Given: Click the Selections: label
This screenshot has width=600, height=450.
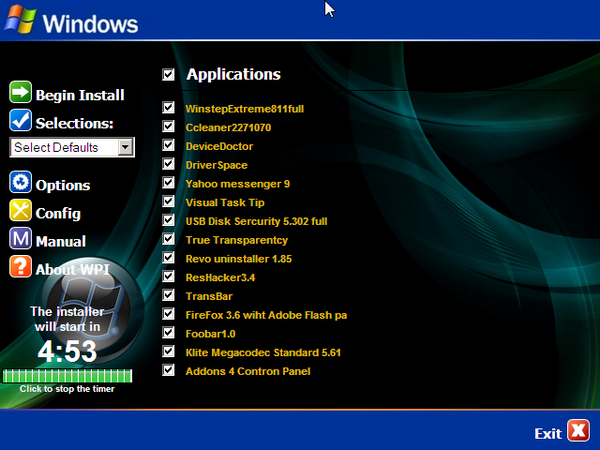Looking at the screenshot, I should pos(75,123).
